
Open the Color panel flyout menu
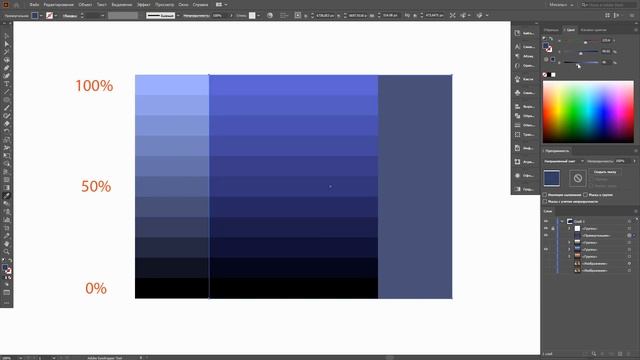coord(636,30)
